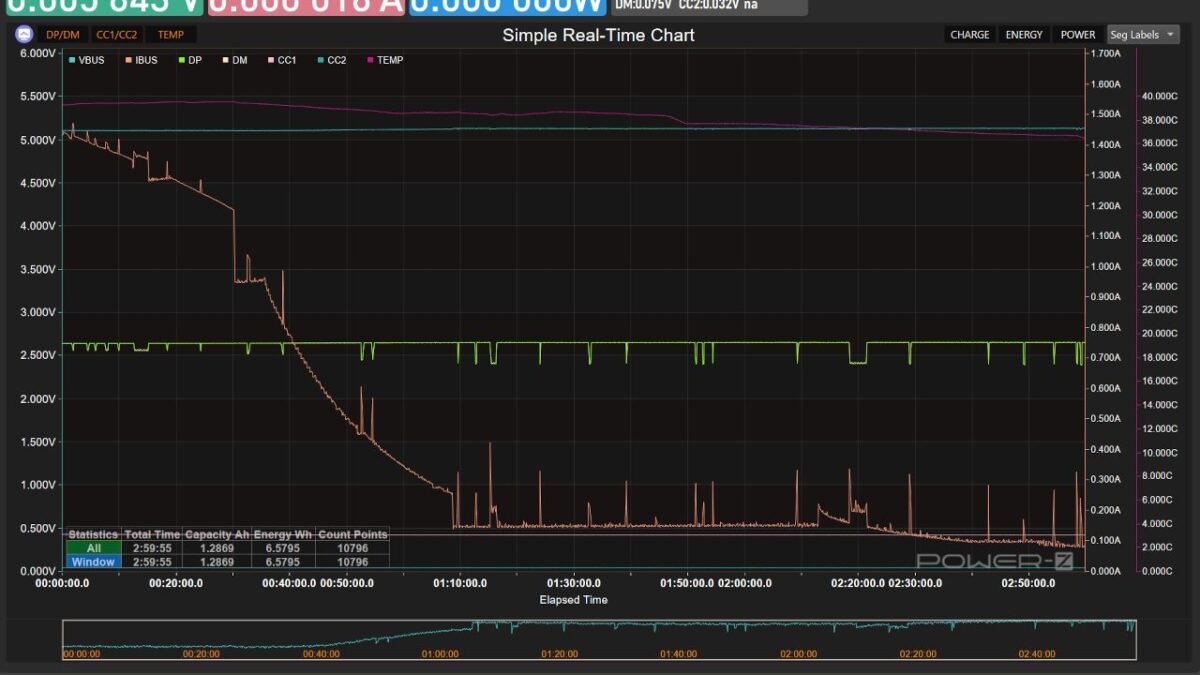Open the Seg Labels dropdown
Image resolution: width=1200 pixels, height=675 pixels.
1143,35
